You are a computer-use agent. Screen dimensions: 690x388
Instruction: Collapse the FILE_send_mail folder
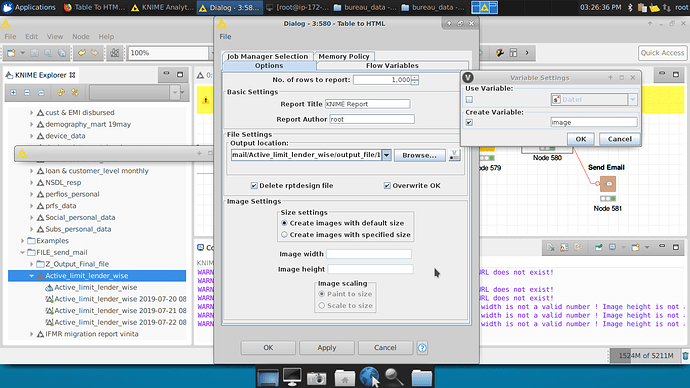[22, 253]
